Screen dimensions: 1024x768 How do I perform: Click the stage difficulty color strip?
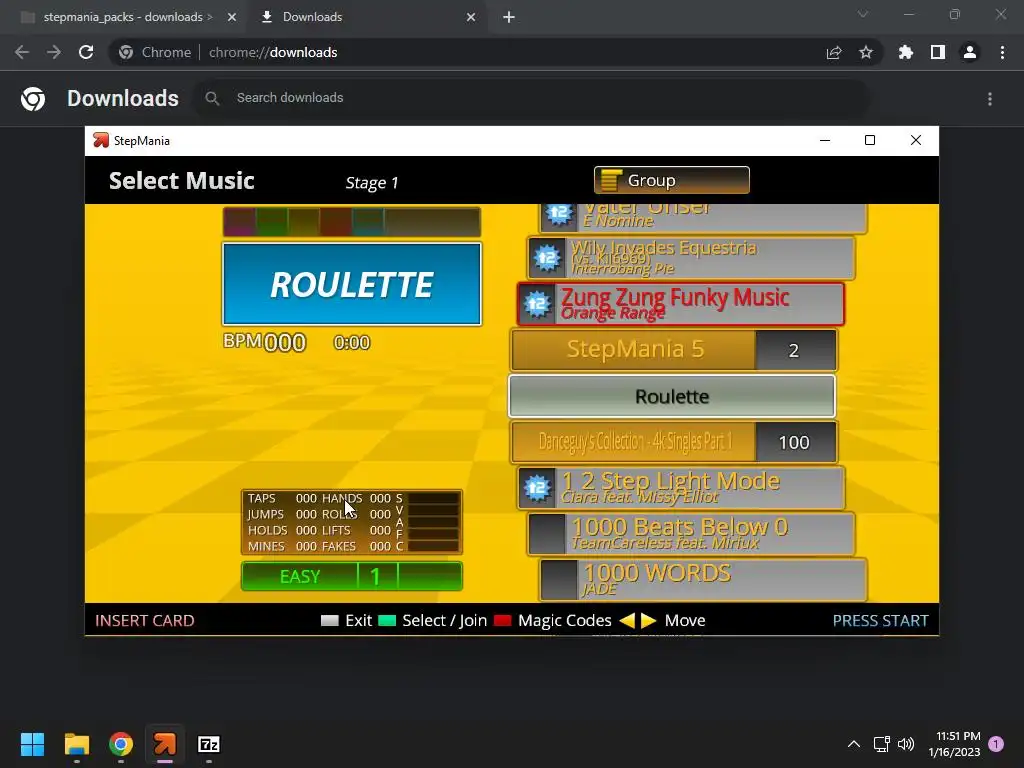pos(352,222)
